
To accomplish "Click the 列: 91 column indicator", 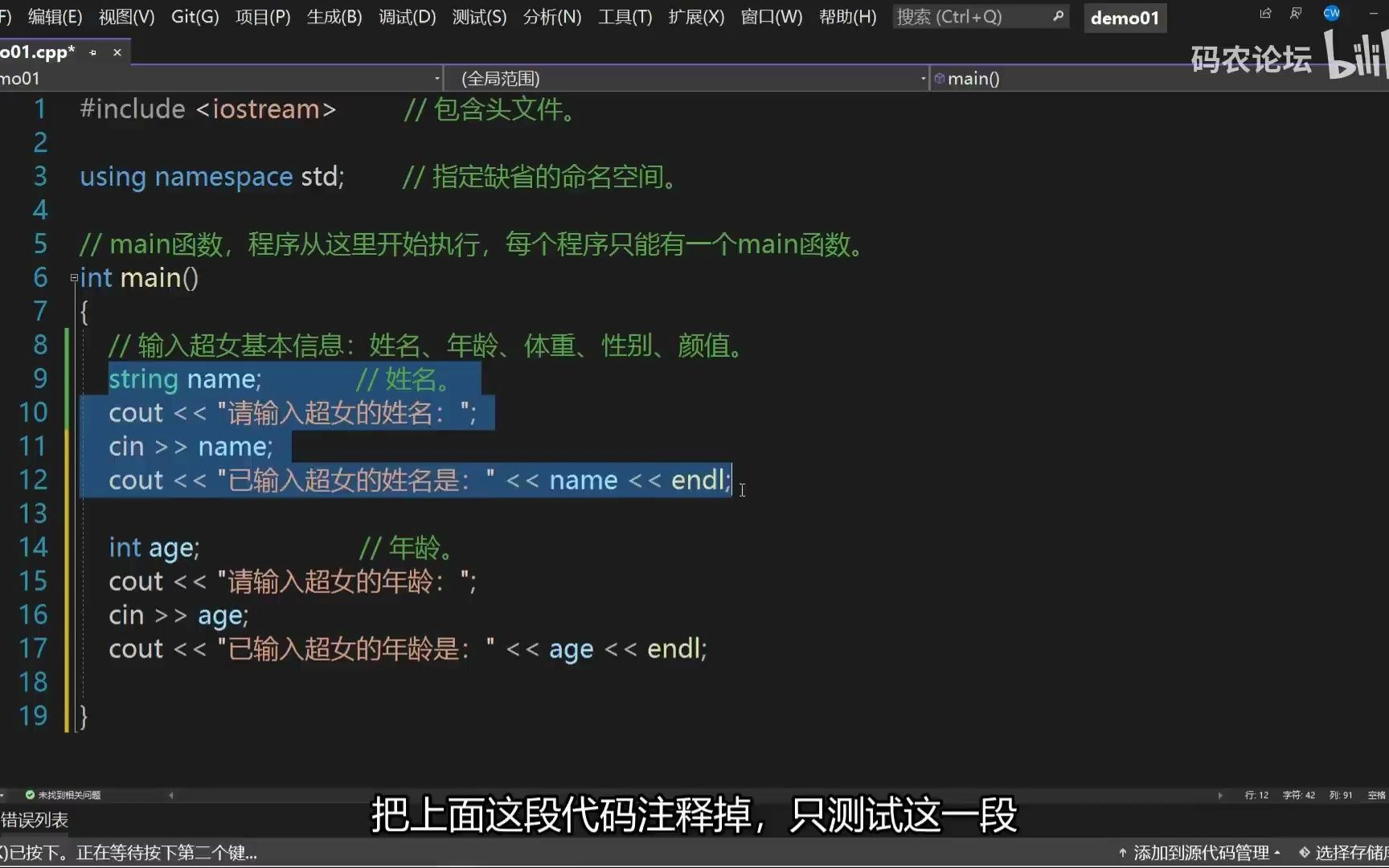I will (1341, 795).
